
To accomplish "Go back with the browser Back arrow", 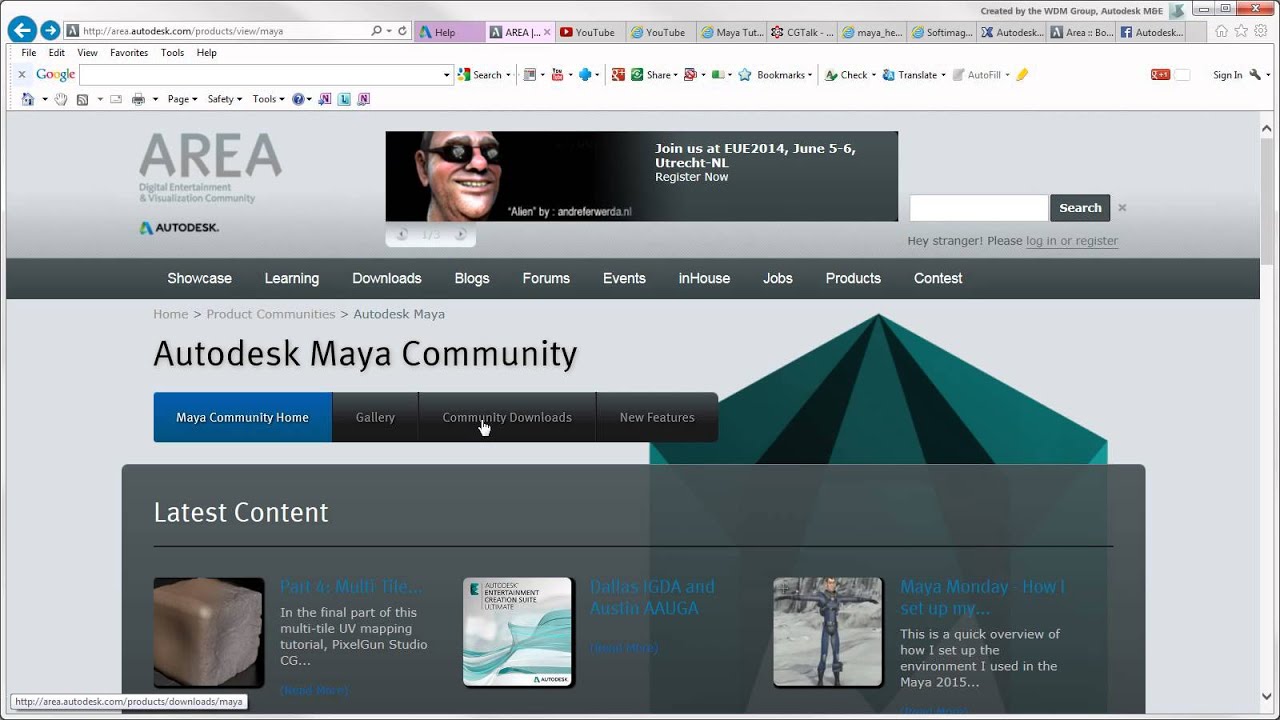I will tap(22, 30).
